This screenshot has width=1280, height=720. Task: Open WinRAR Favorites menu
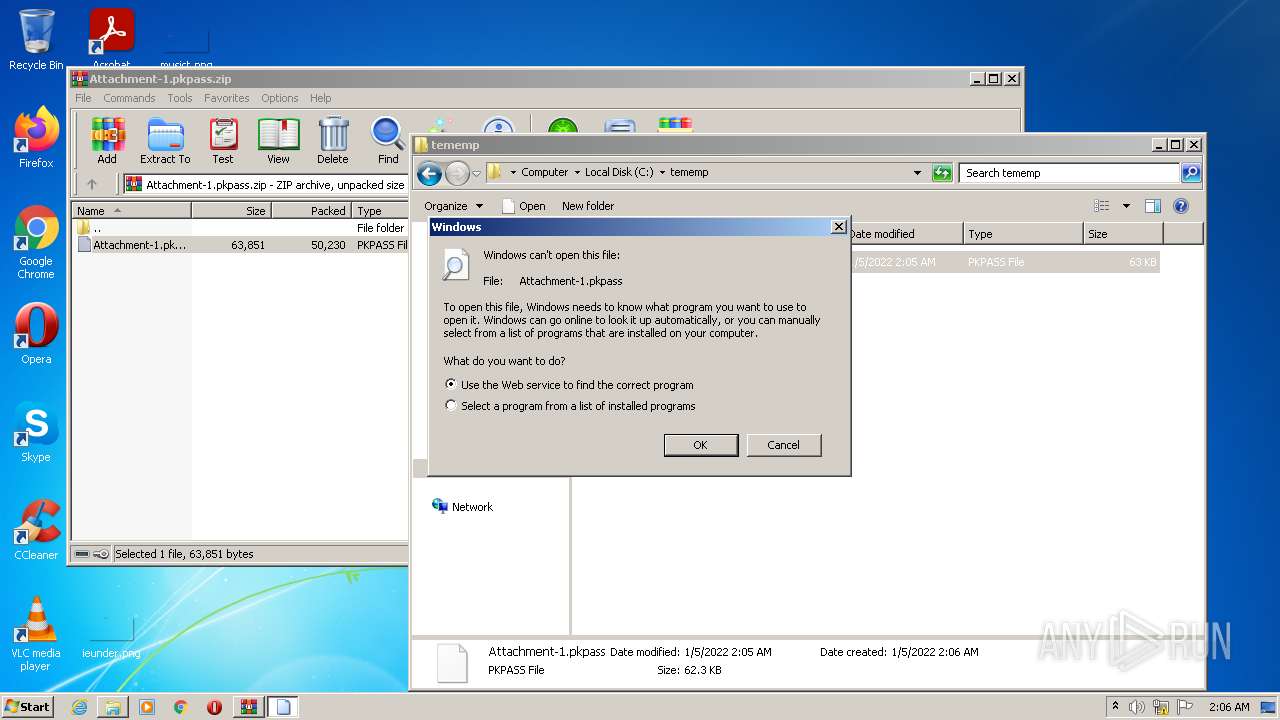[x=227, y=98]
